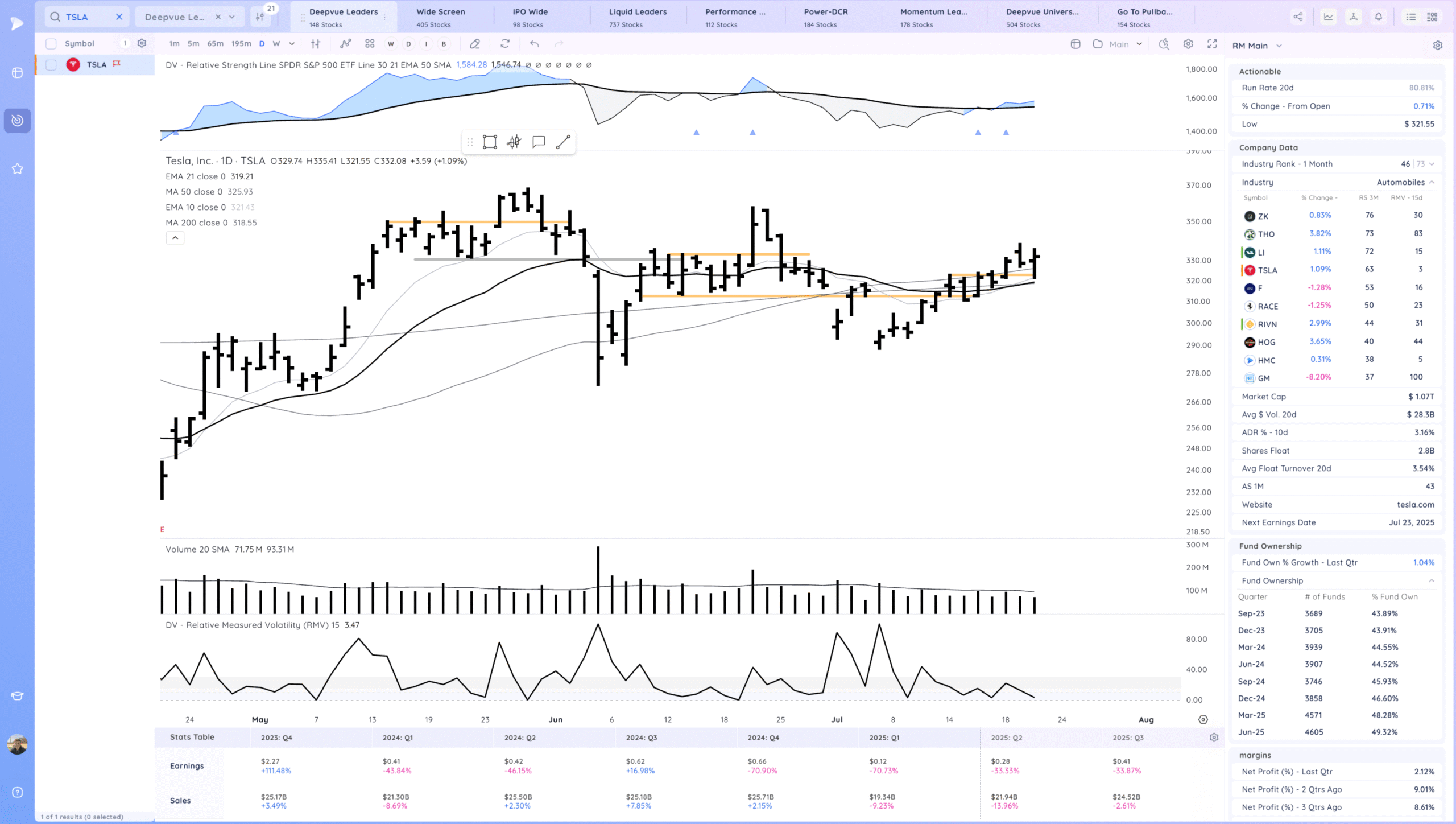The height and width of the screenshot is (824, 1456).
Task: Select the eraser drawing tool
Action: [x=475, y=44]
